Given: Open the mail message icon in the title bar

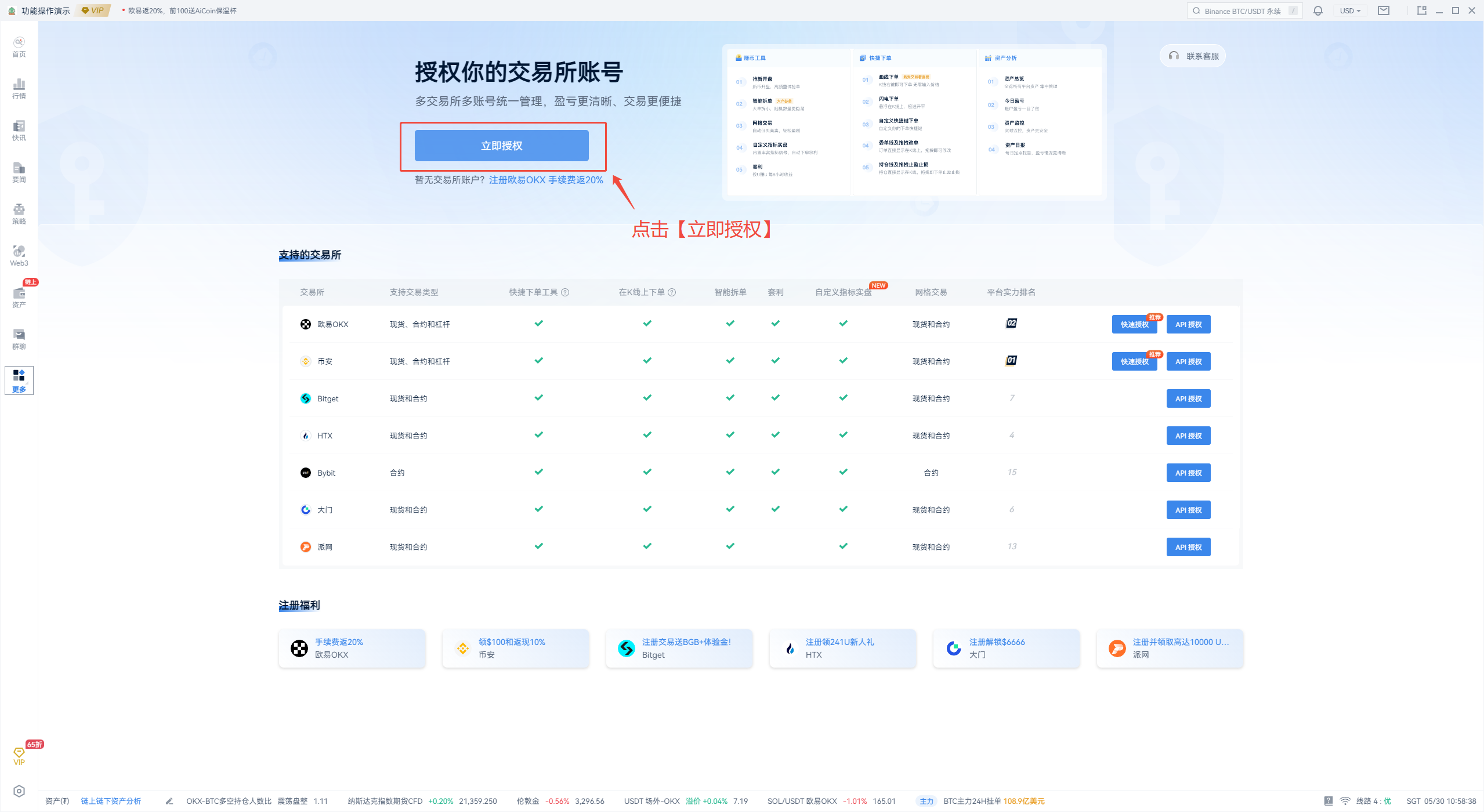Looking at the screenshot, I should pyautogui.click(x=1384, y=10).
